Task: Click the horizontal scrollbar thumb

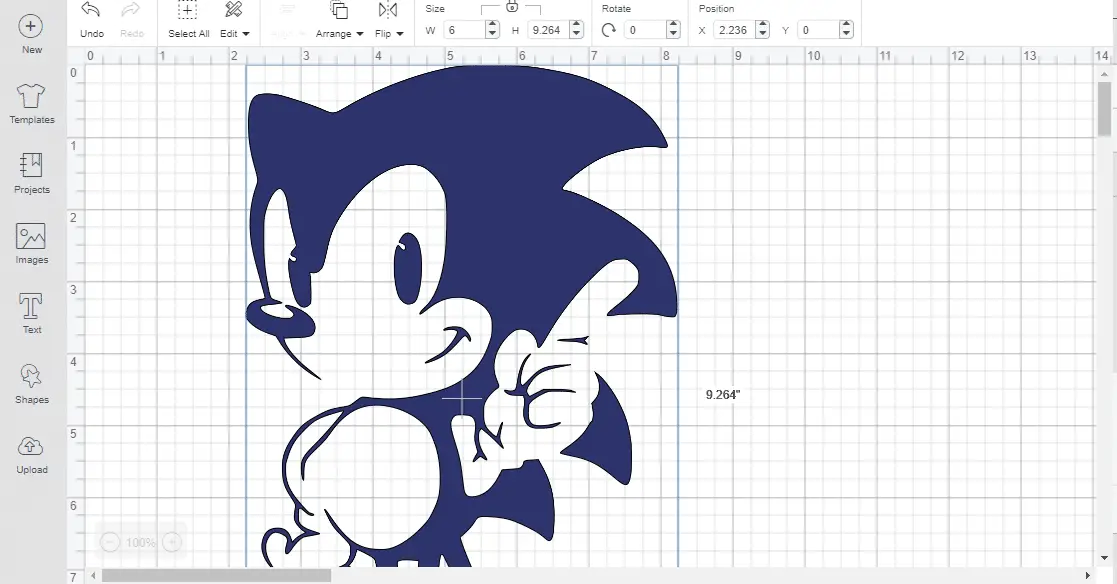Action: pos(217,575)
